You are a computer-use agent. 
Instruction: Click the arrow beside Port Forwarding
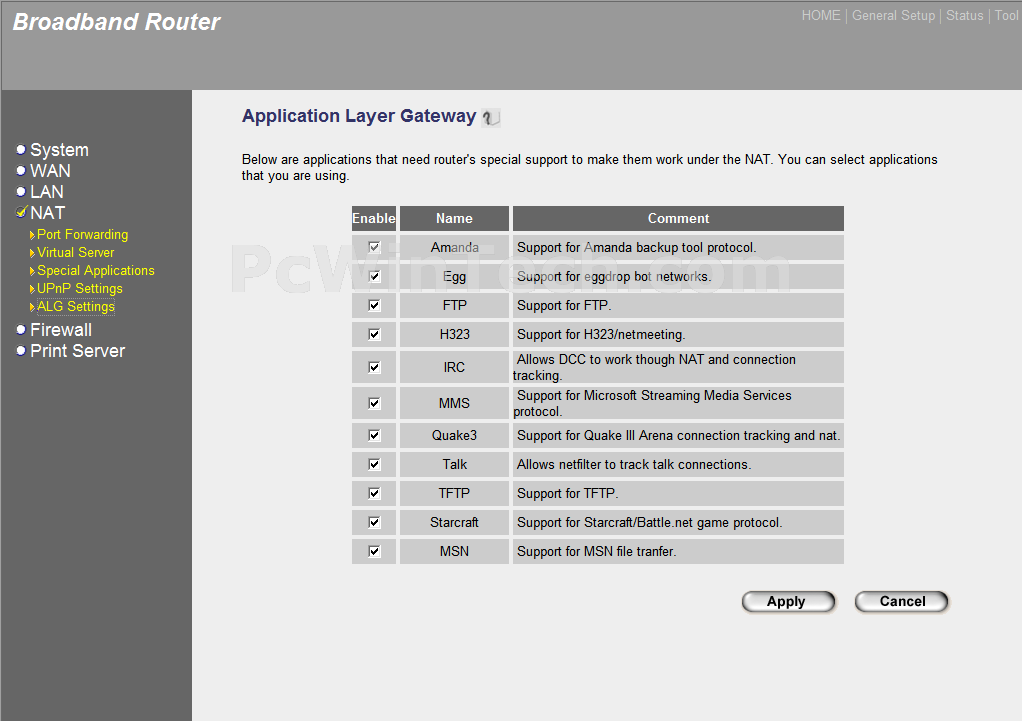(32, 235)
